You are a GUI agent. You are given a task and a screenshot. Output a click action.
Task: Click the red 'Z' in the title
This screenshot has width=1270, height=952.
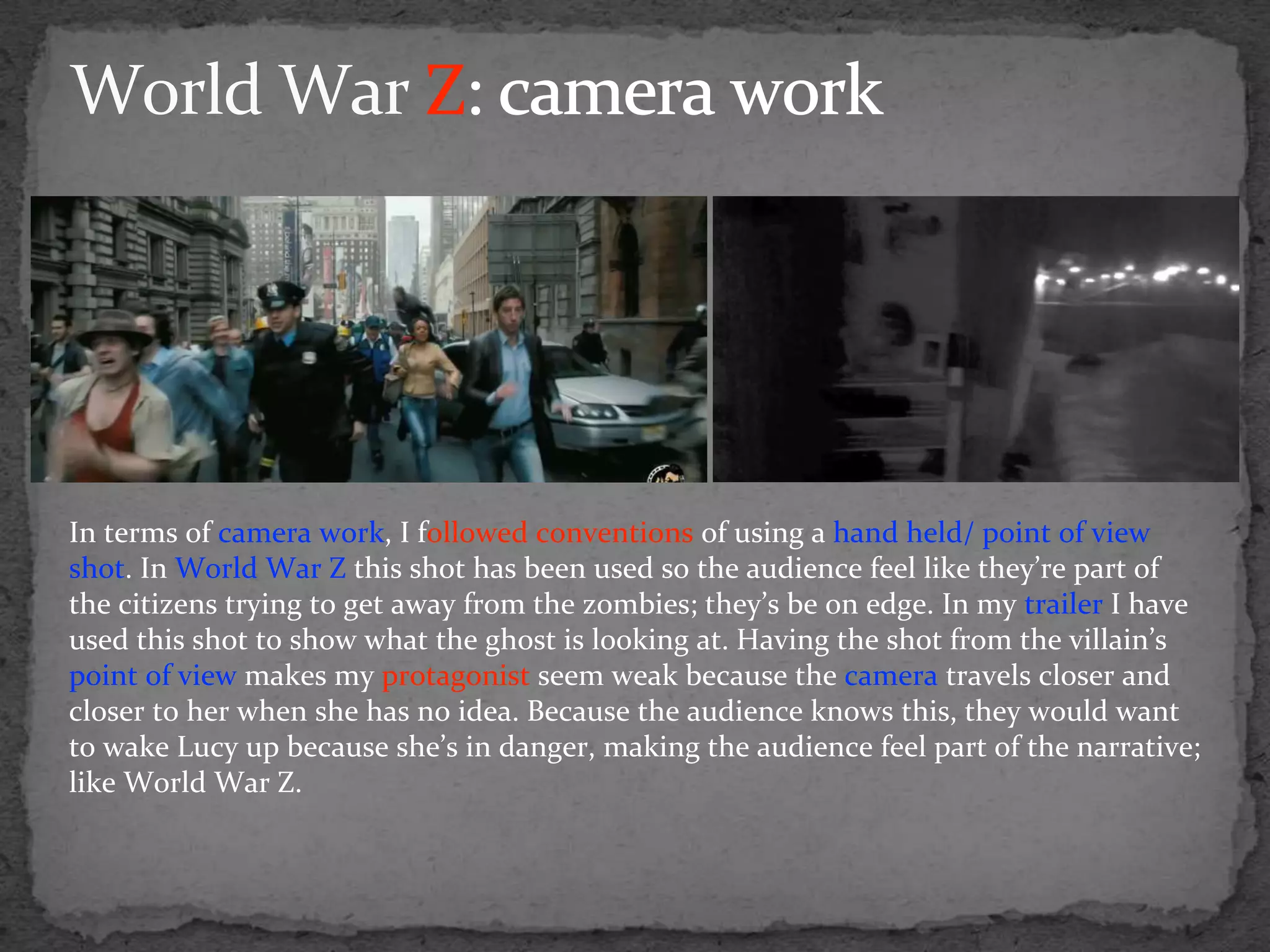pyautogui.click(x=445, y=92)
